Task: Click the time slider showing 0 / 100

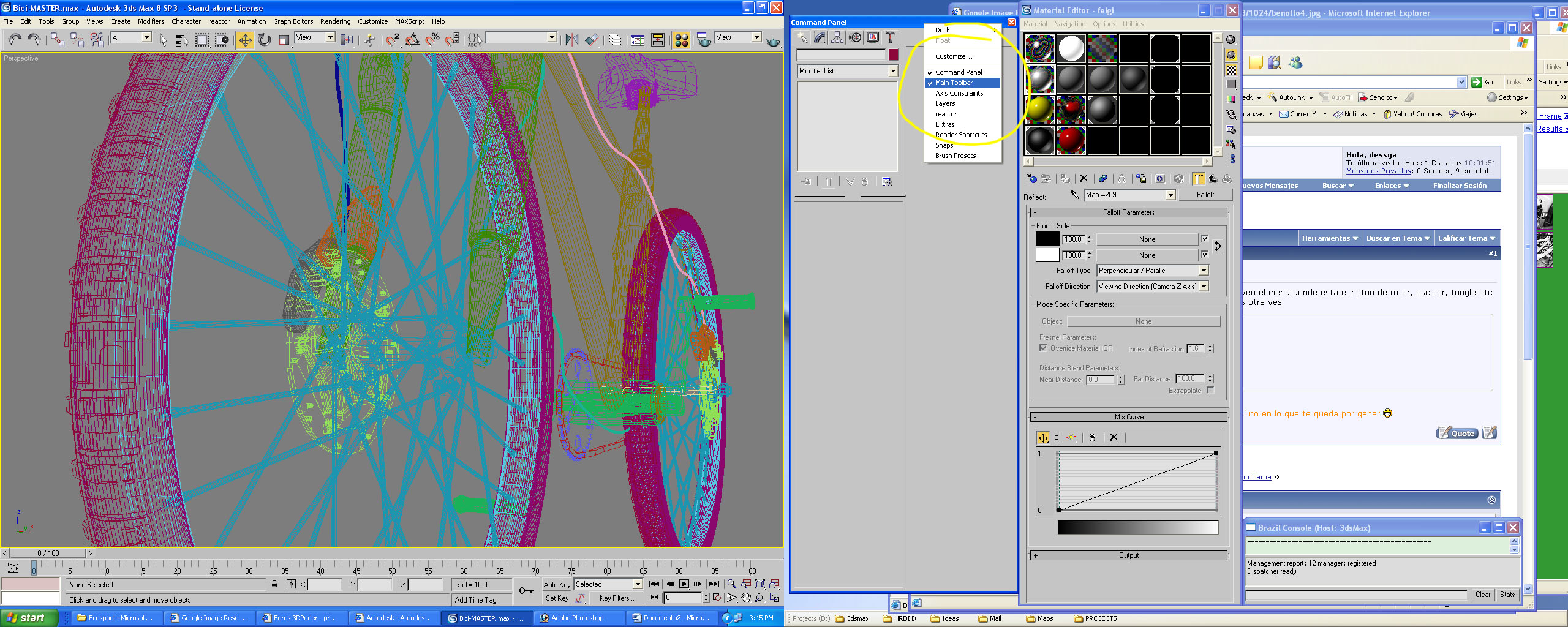Action: [x=48, y=553]
